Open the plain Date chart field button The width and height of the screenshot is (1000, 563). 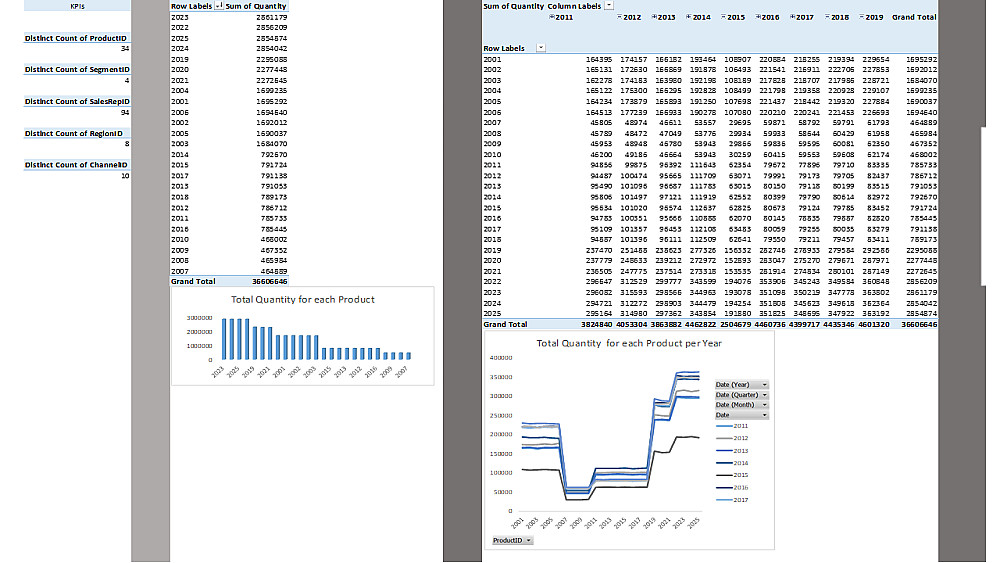click(x=742, y=415)
